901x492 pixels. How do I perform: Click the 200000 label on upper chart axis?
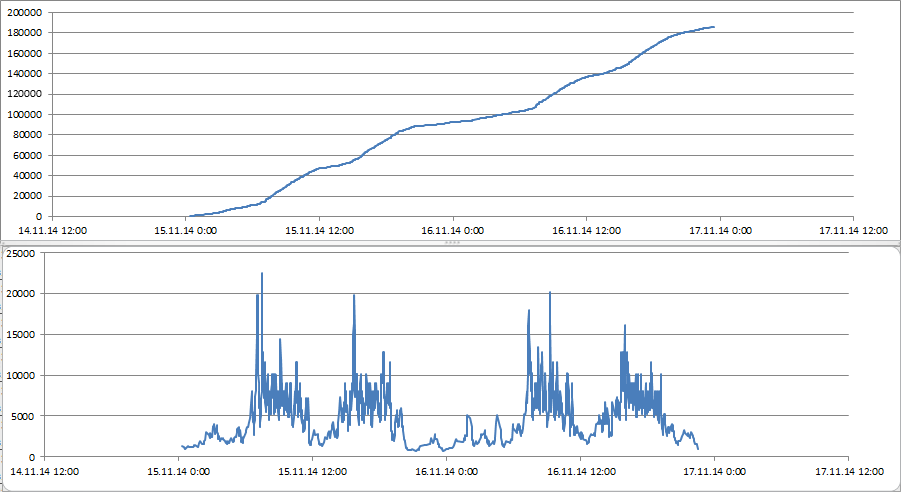click(x=24, y=12)
